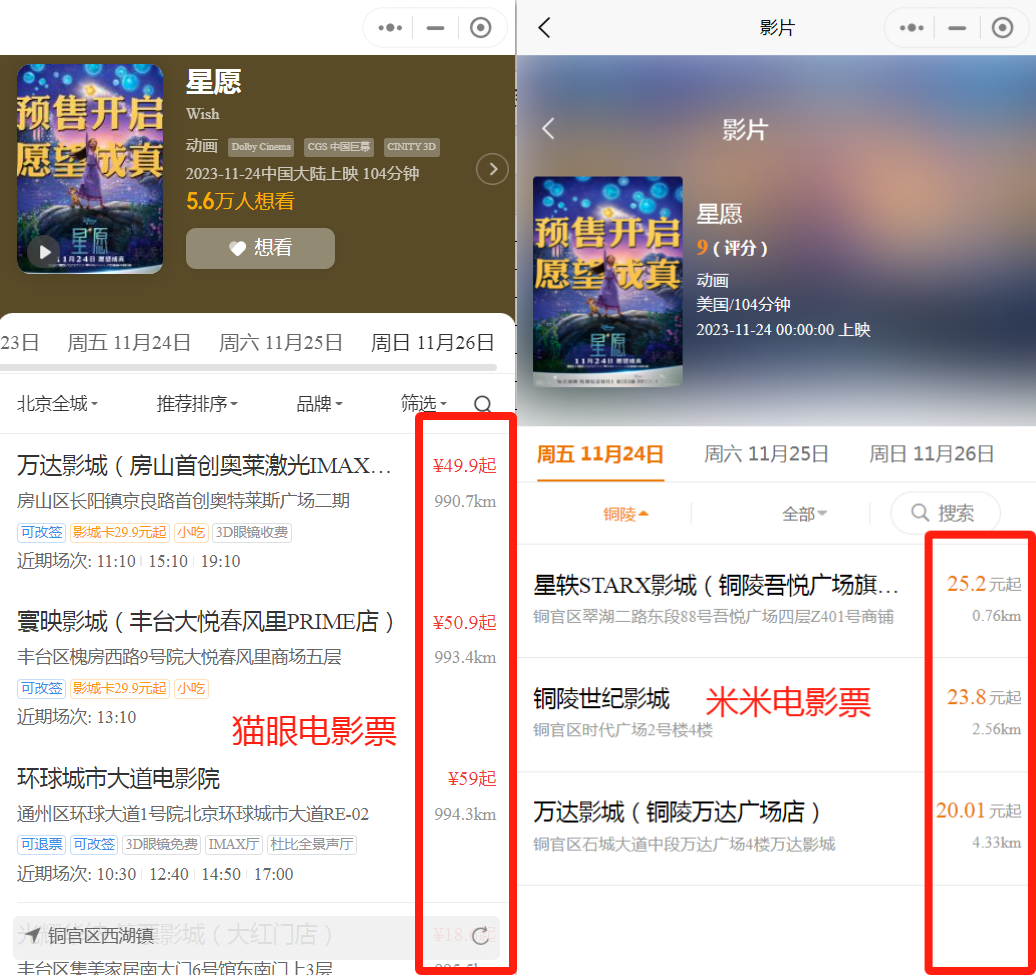This screenshot has width=1036, height=975.
Task: Click the 9 (评分) rating text
Action: pyautogui.click(x=732, y=248)
